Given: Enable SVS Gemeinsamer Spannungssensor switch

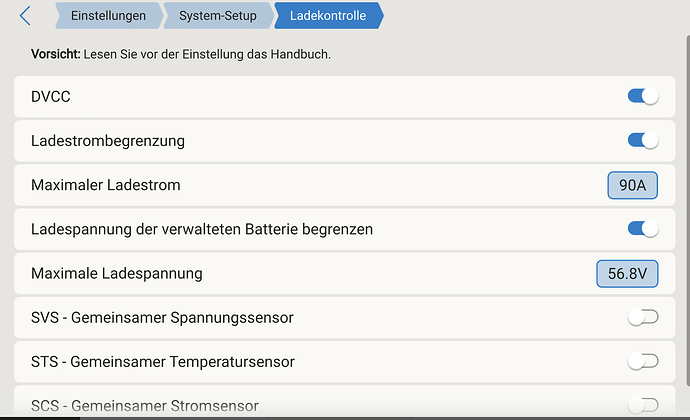Looking at the screenshot, I should pyautogui.click(x=643, y=317).
